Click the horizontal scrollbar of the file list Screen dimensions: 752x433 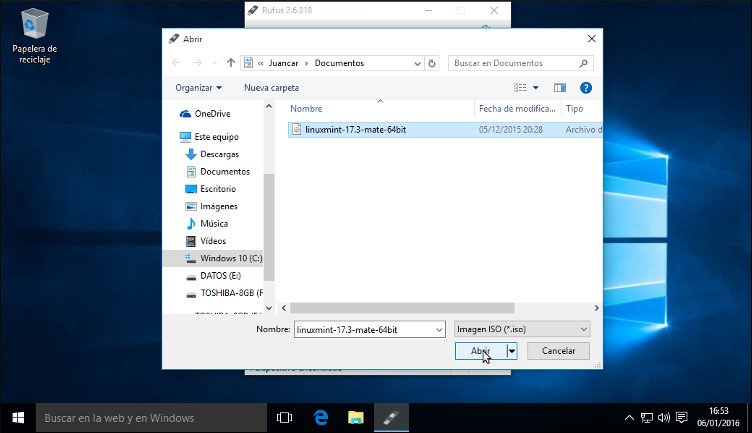[402, 308]
